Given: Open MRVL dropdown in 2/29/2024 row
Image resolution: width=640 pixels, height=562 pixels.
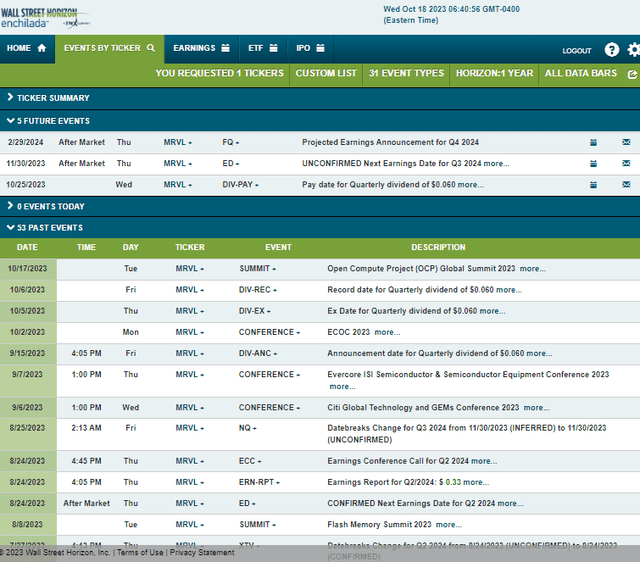Looking at the screenshot, I should [178, 142].
